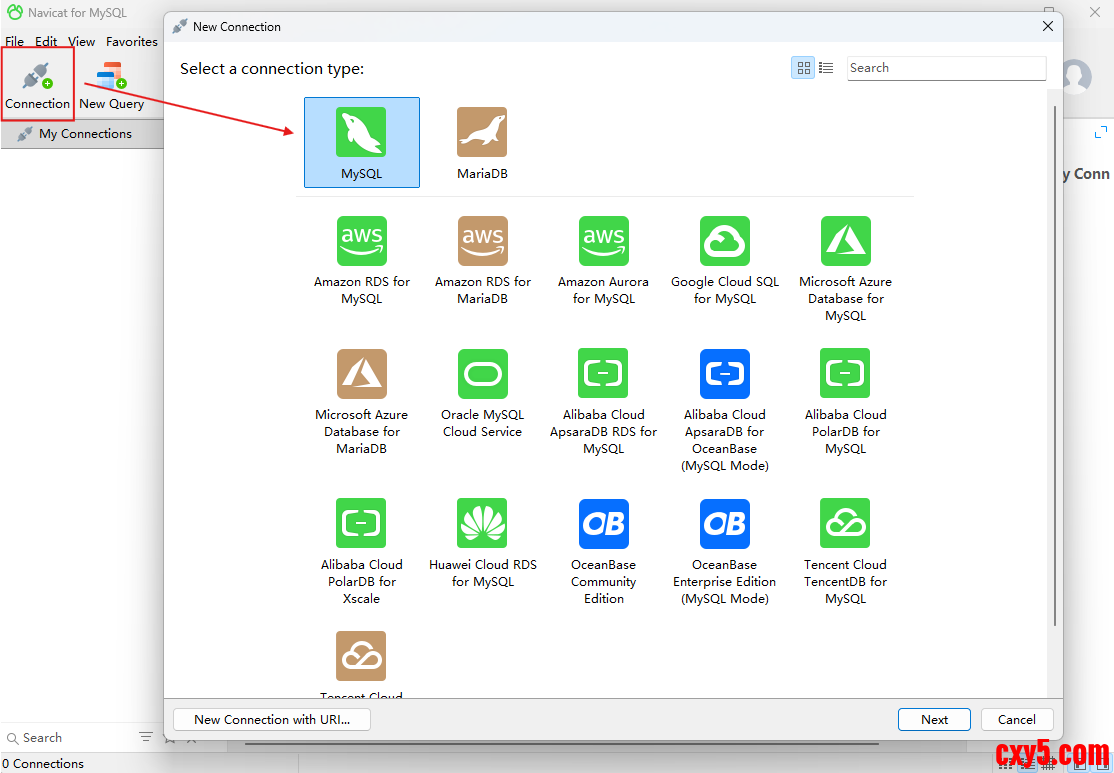This screenshot has height=773, width=1114.
Task: Click the New Query toolbar button
Action: 112,85
